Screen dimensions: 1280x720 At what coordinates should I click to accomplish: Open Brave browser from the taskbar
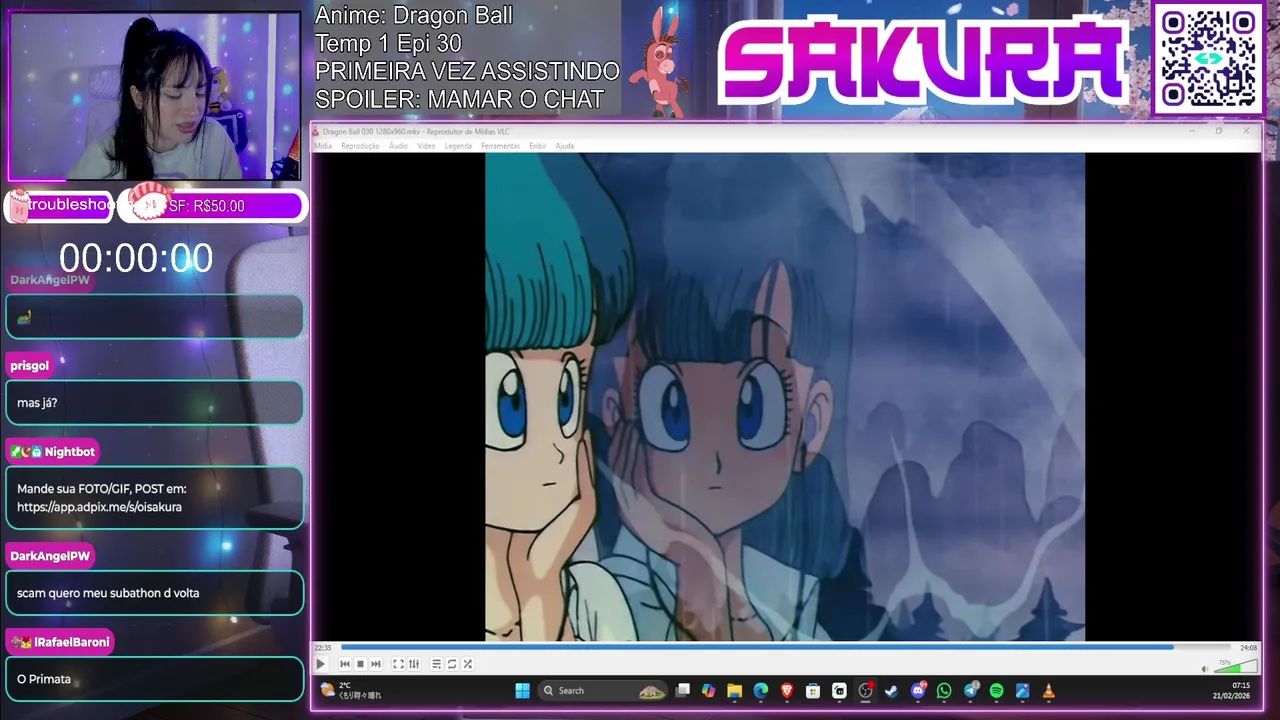(x=787, y=691)
